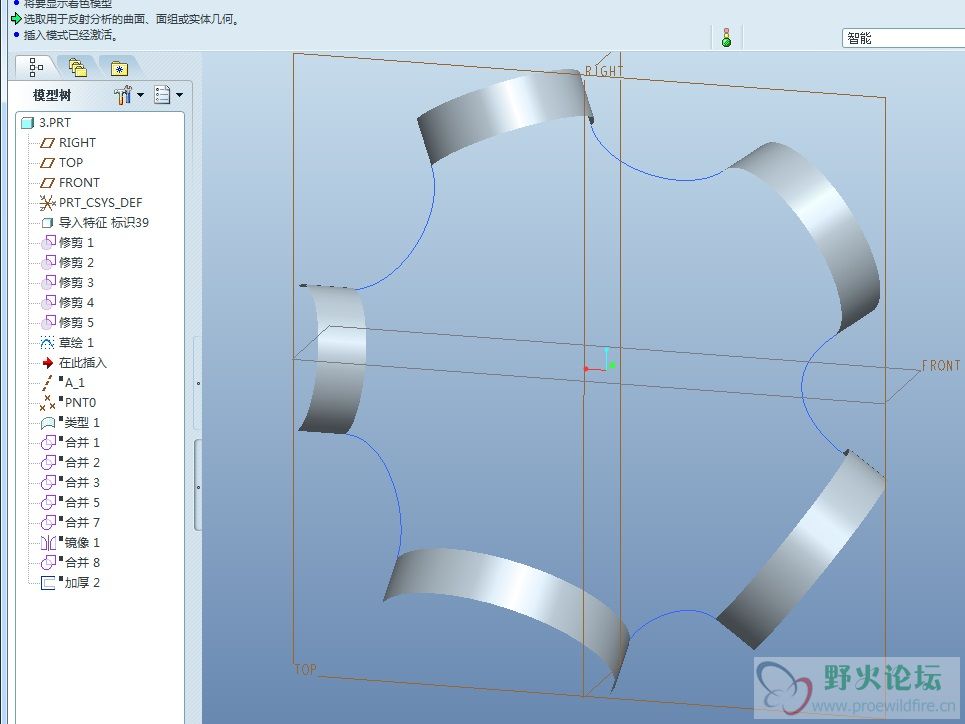965x724 pixels.
Task: Click the message '插入模式已经激活。'
Action: 71,35
